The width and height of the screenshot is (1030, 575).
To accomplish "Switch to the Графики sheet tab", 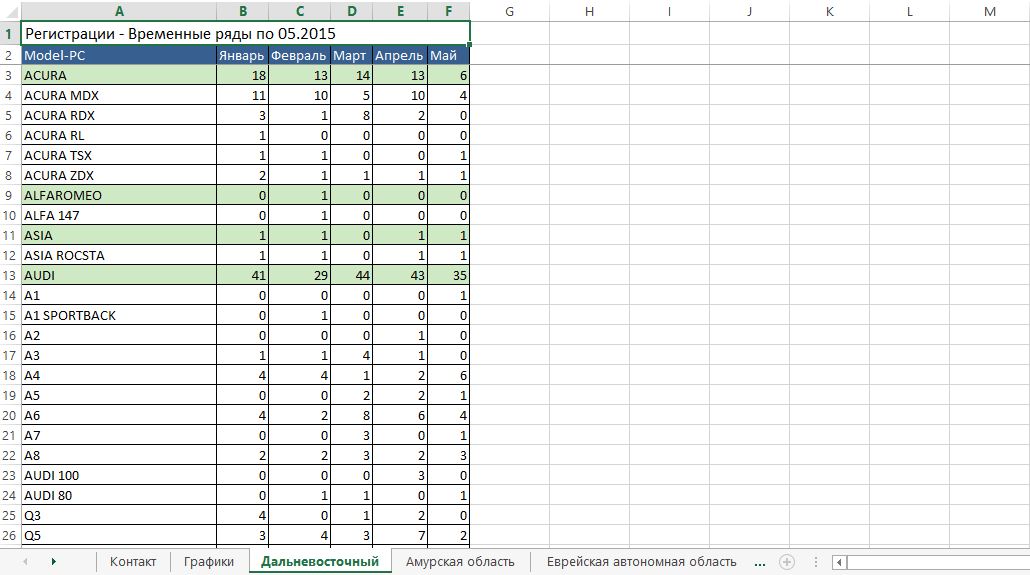I will point(209,562).
